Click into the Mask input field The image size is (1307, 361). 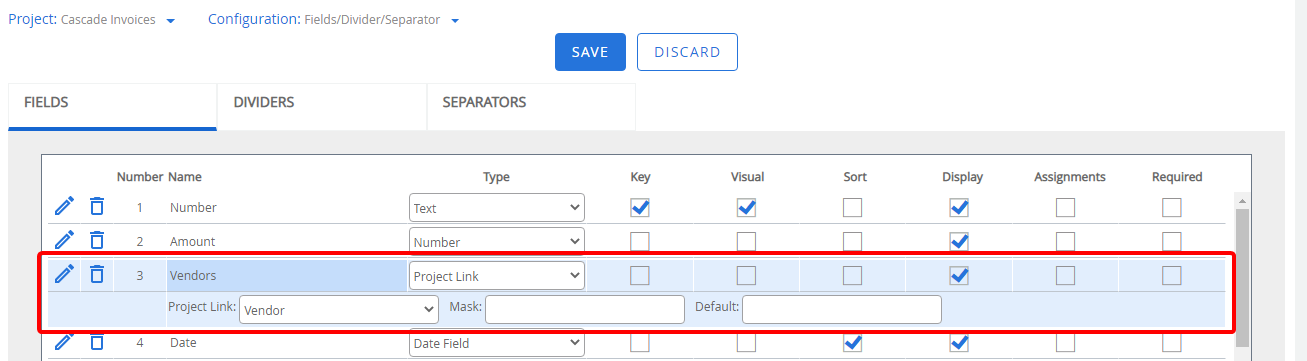(x=585, y=309)
